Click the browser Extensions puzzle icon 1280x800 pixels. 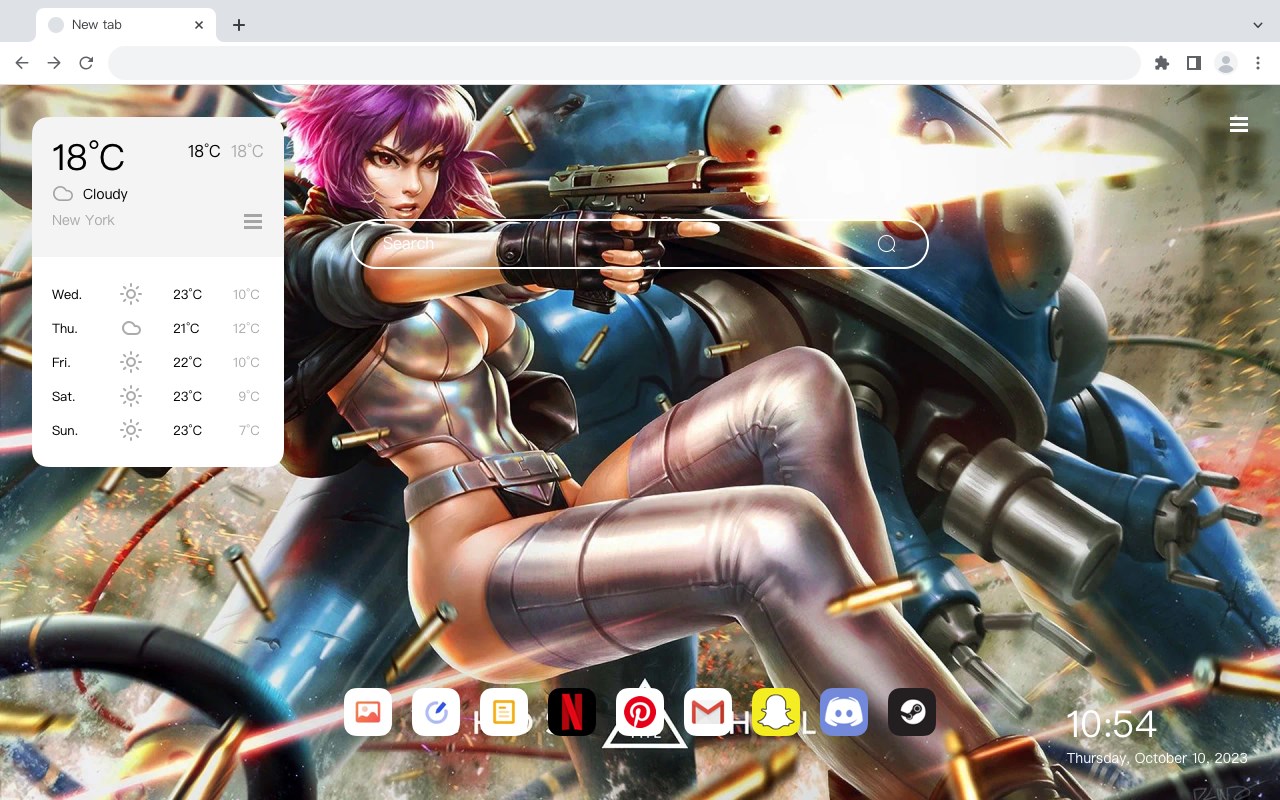click(x=1161, y=63)
